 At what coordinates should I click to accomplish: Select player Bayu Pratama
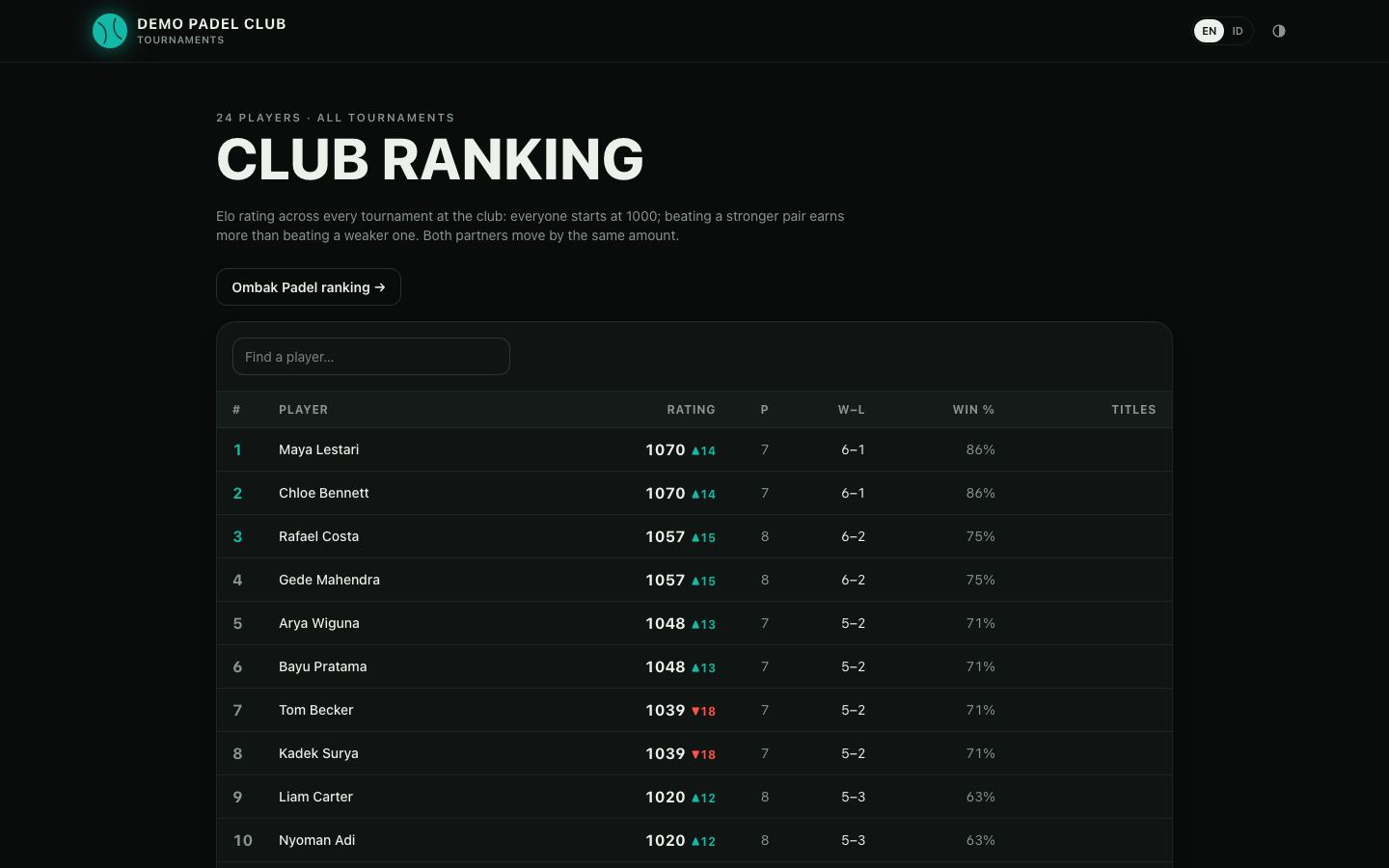pos(322,666)
